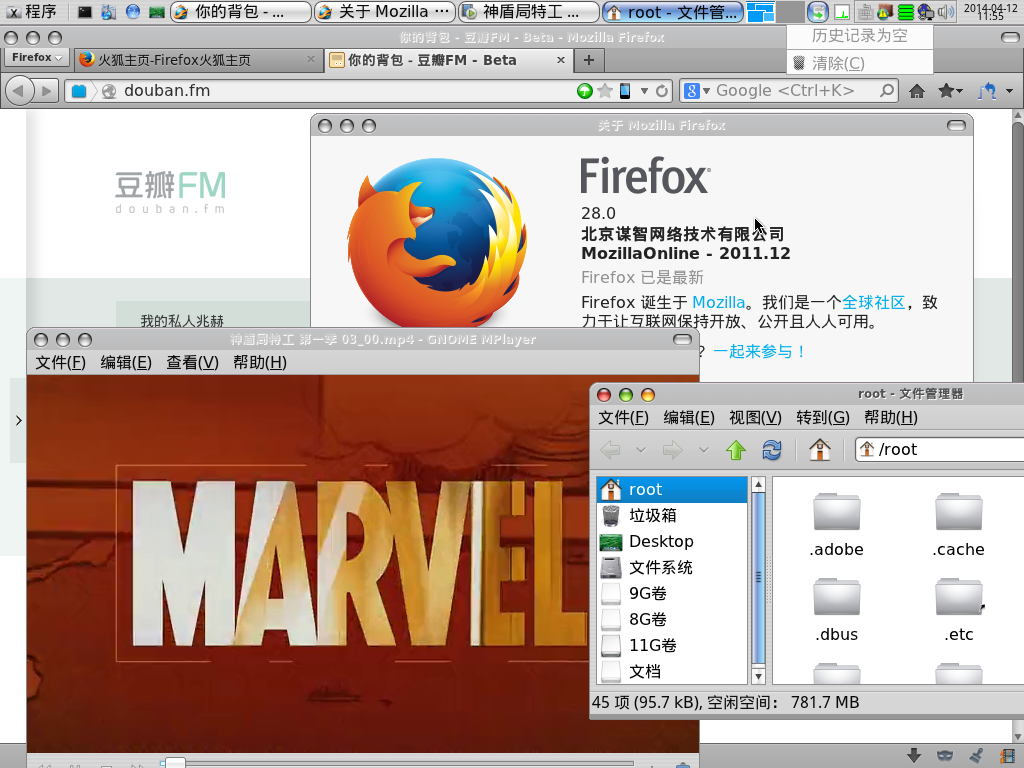The height and width of the screenshot is (768, 1024).
Task: Expand the file manager back history dropdown arrow
Action: pyautogui.click(x=641, y=450)
